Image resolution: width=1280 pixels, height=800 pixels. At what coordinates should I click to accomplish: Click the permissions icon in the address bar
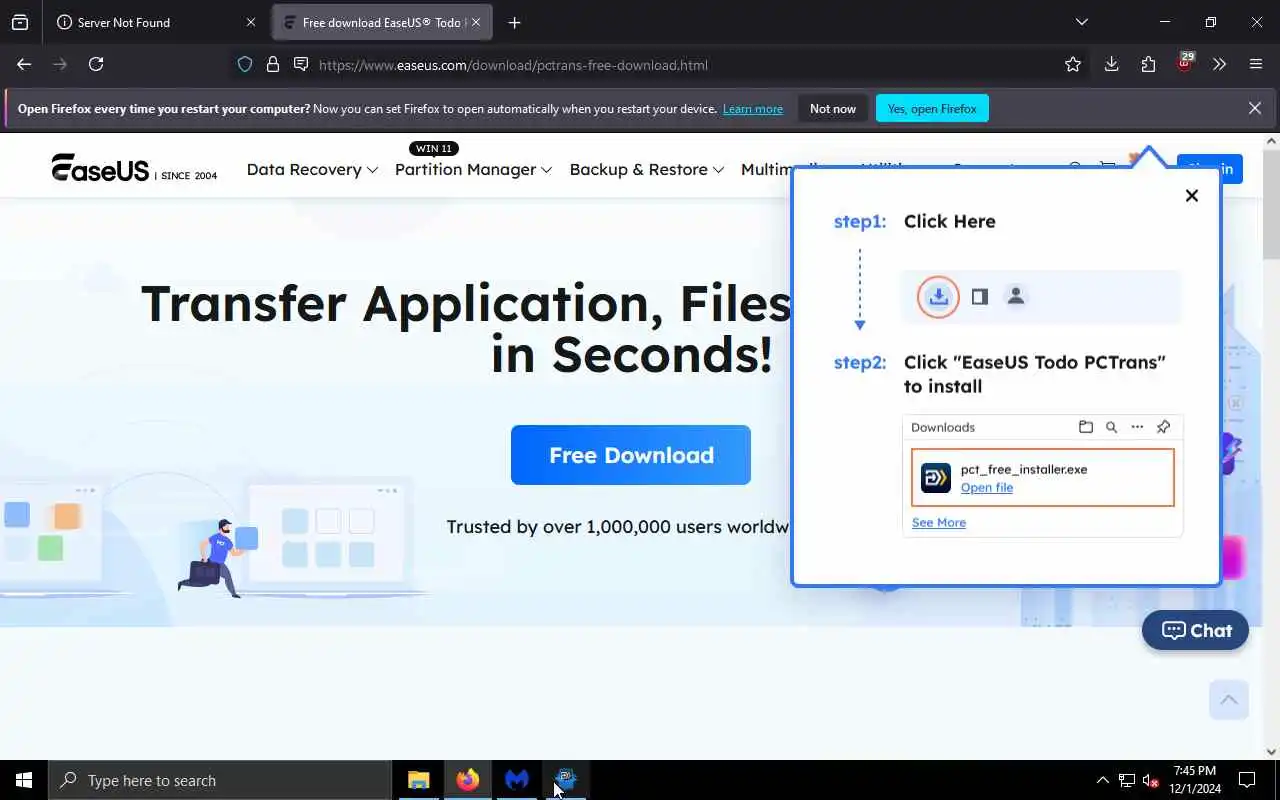[300, 64]
